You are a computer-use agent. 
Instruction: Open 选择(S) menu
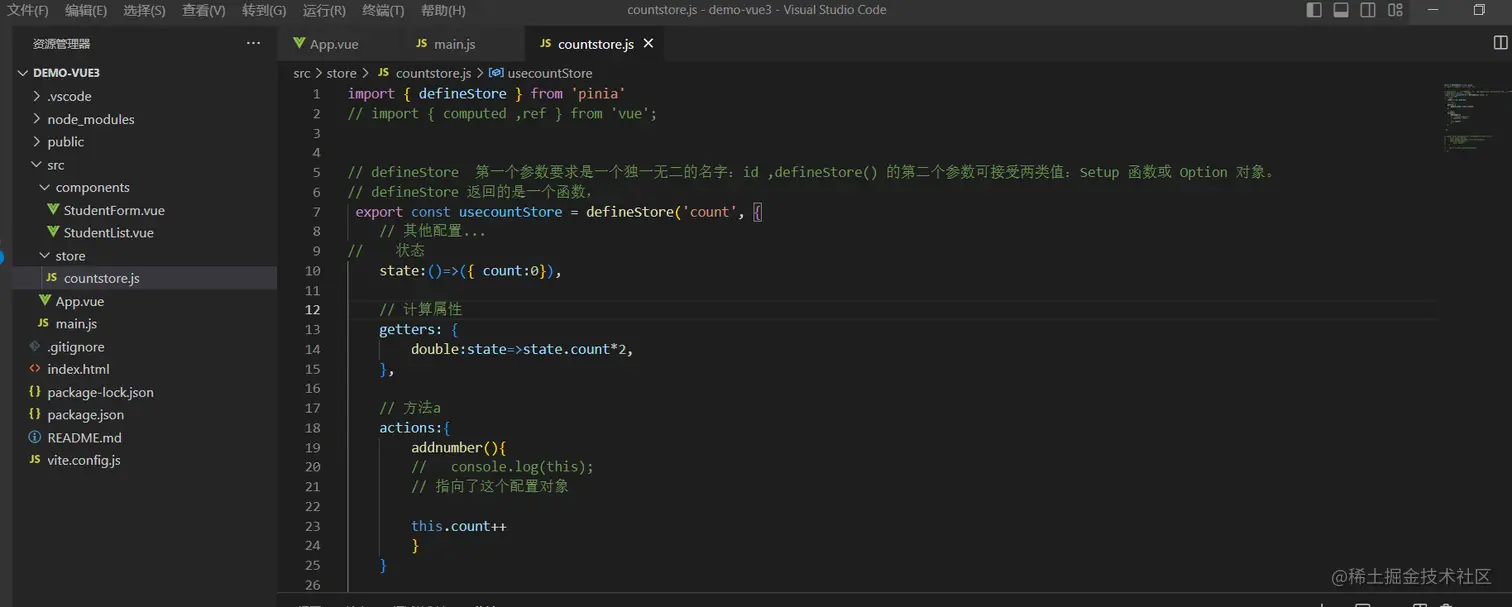pos(145,10)
